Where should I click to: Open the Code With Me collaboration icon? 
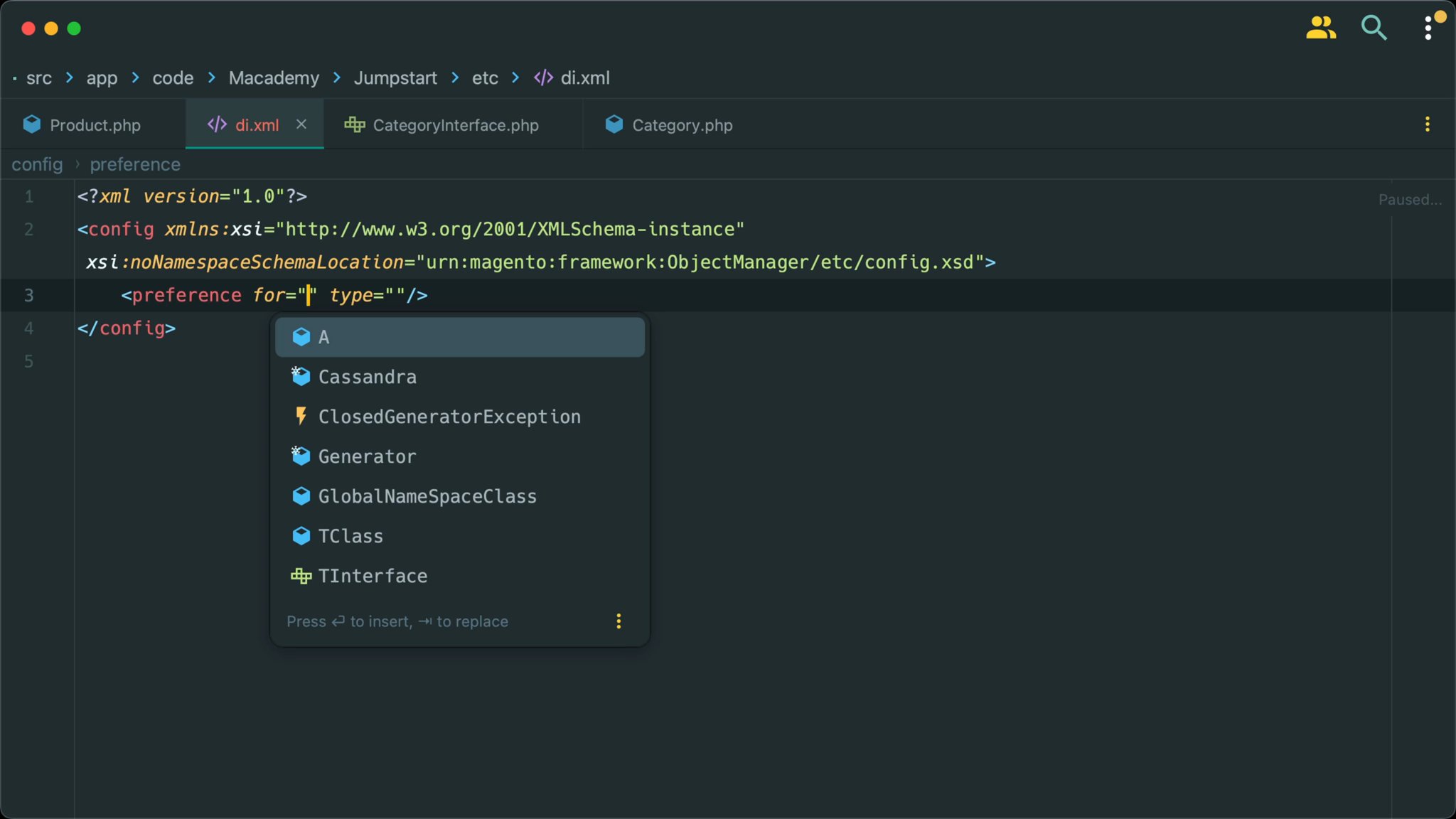point(1320,28)
